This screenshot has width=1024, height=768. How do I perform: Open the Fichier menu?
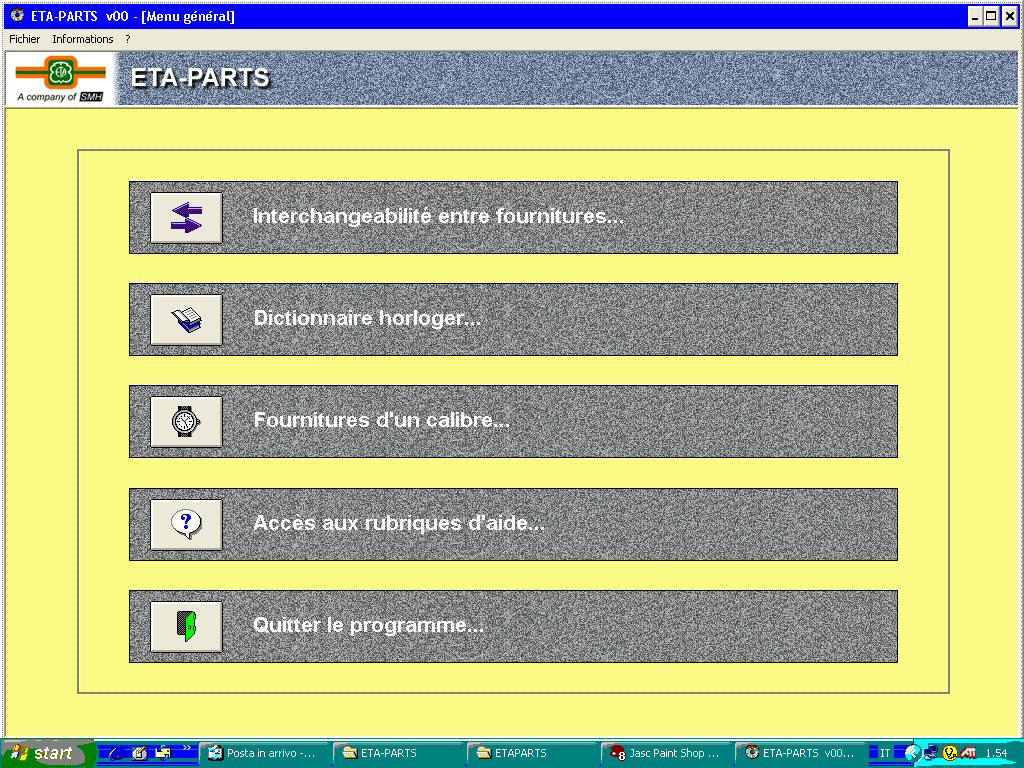[x=23, y=39]
